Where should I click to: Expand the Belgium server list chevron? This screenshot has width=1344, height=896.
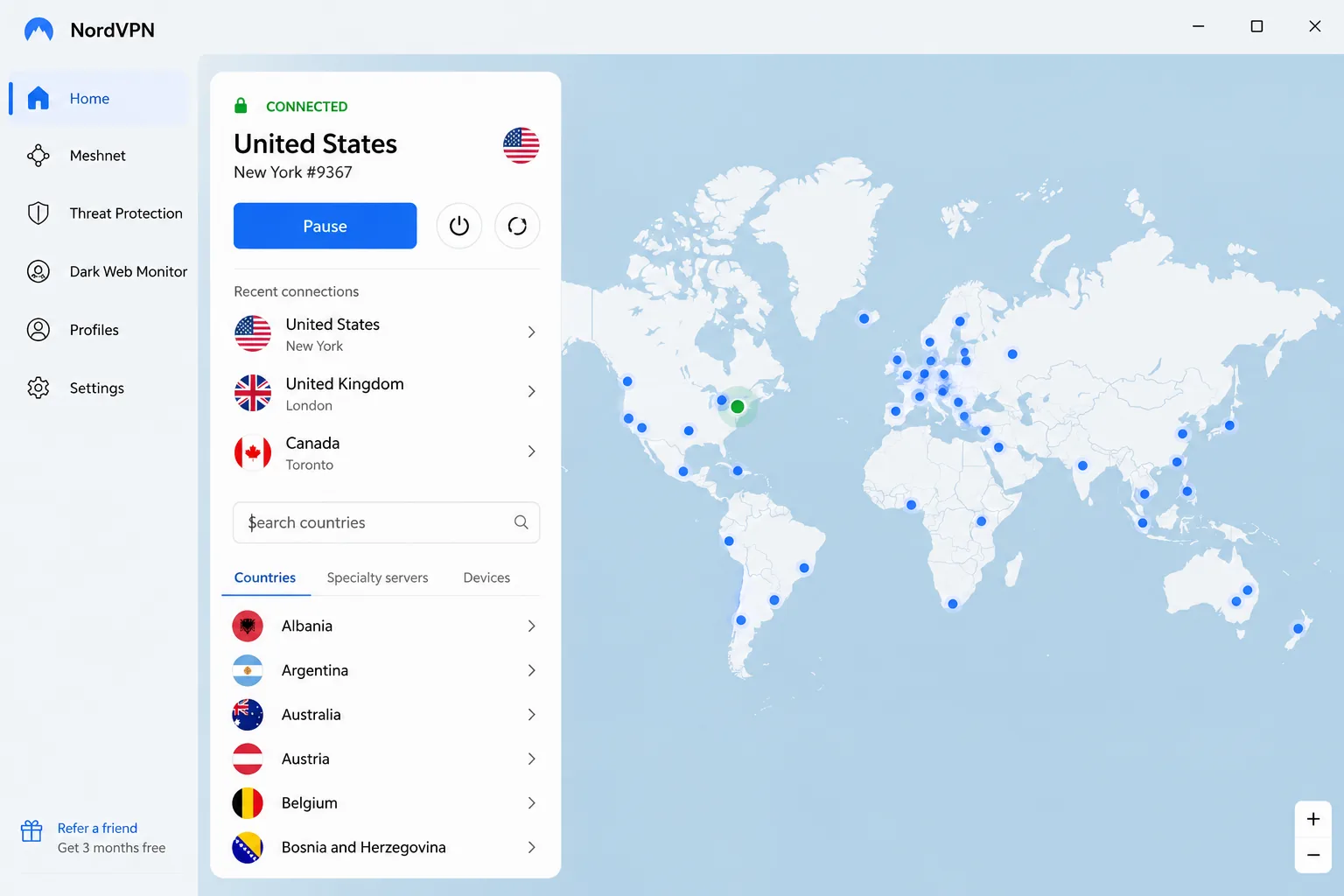531,803
